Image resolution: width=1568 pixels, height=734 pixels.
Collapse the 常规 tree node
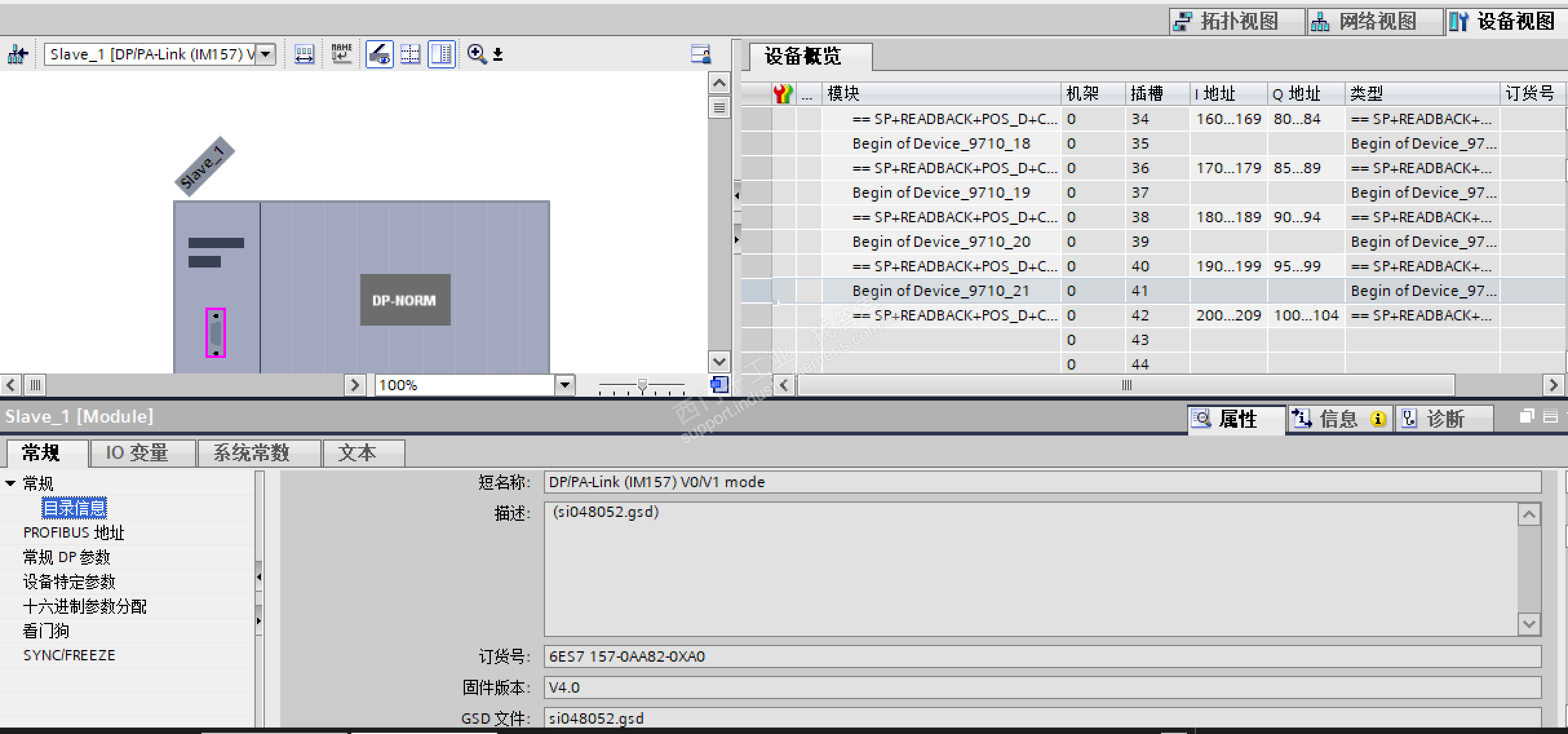pos(10,483)
